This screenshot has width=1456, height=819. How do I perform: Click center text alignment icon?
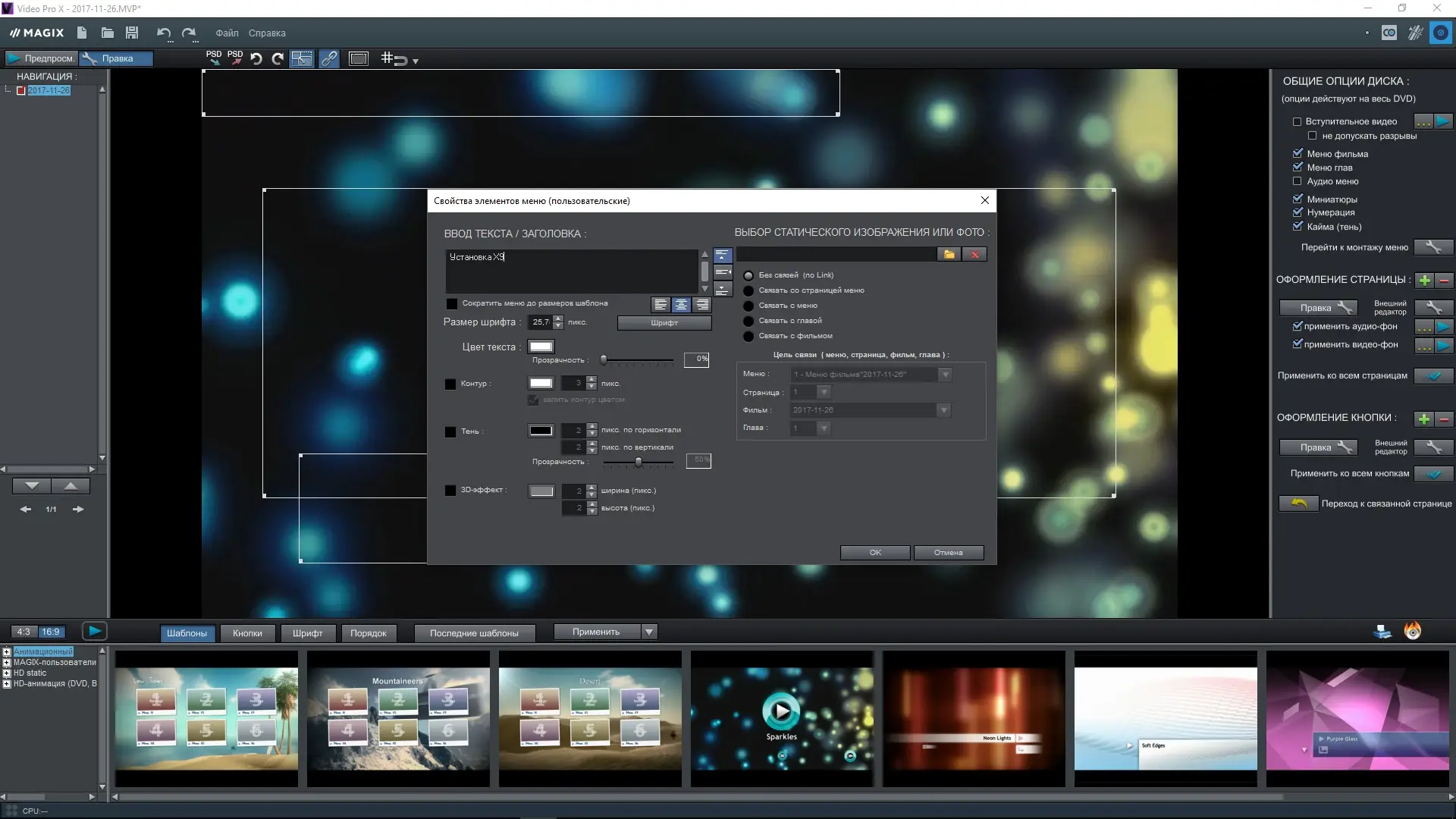[x=681, y=305]
